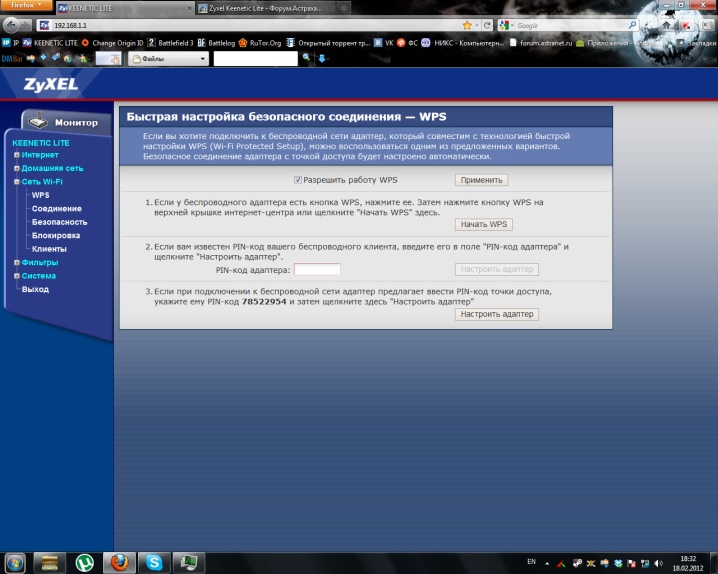Viewport: 718px width, 574px height.
Task: Open the Файлы dropdown in the DMBar
Action: point(168,59)
